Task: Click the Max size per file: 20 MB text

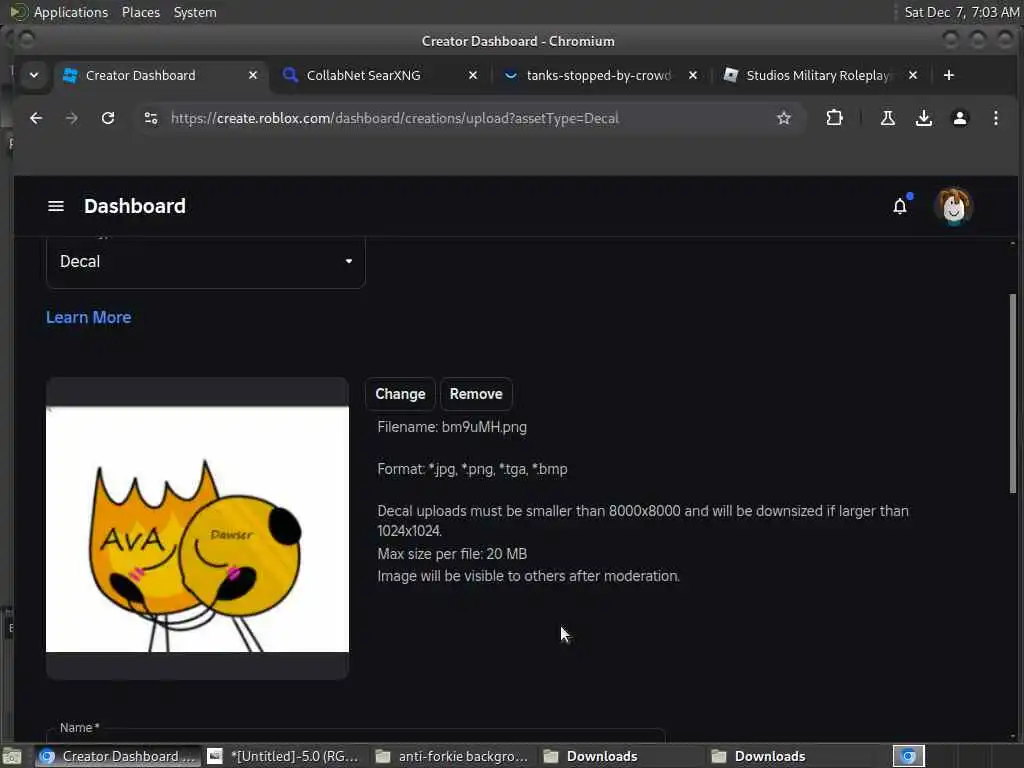Action: click(452, 554)
